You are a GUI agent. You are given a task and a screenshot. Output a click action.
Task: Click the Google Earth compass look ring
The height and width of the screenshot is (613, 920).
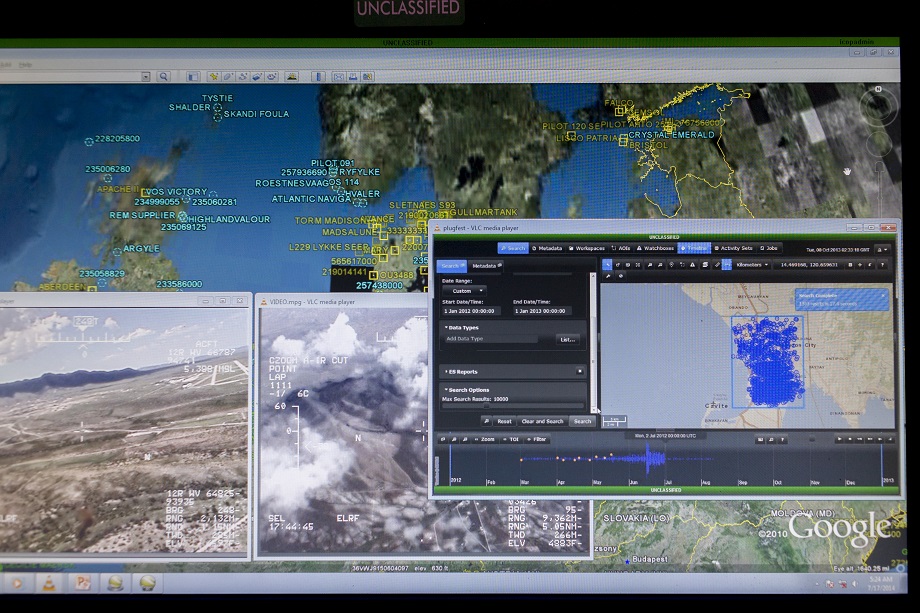(878, 106)
